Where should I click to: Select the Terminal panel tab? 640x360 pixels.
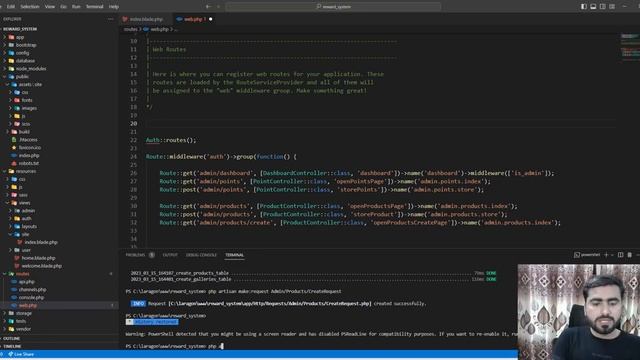(234, 255)
